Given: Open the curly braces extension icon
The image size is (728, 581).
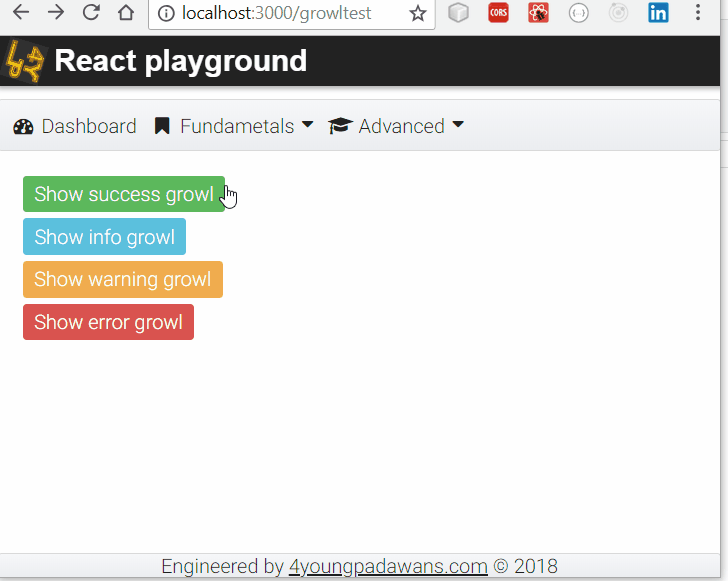Looking at the screenshot, I should (x=578, y=13).
